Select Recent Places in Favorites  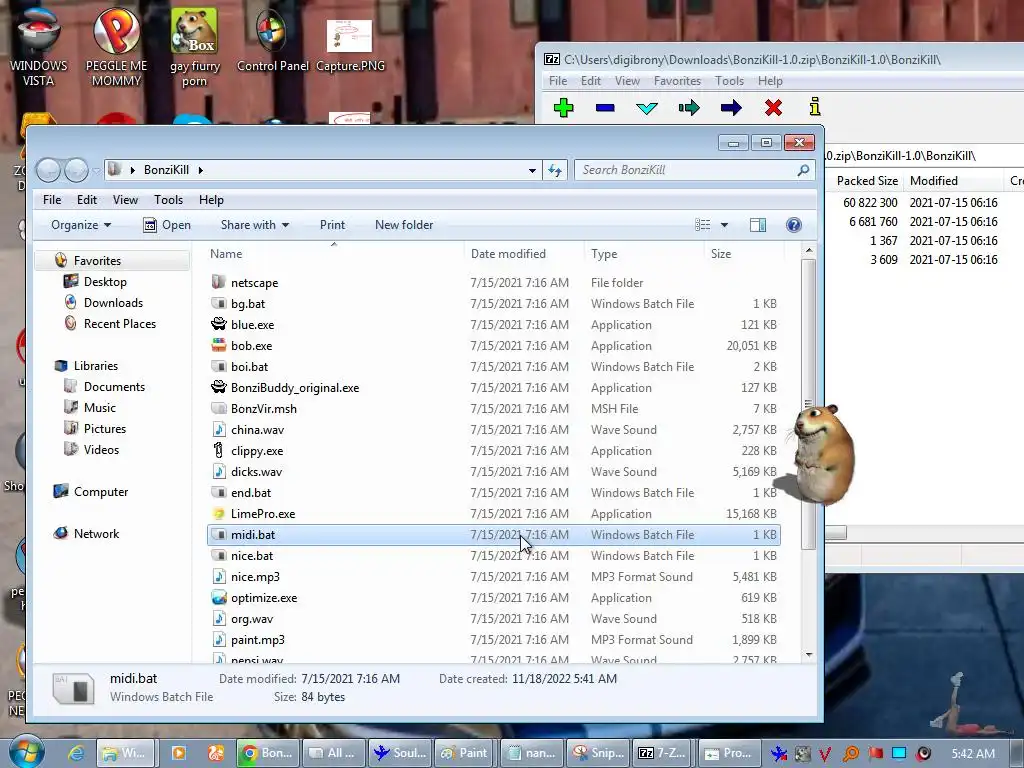120,324
